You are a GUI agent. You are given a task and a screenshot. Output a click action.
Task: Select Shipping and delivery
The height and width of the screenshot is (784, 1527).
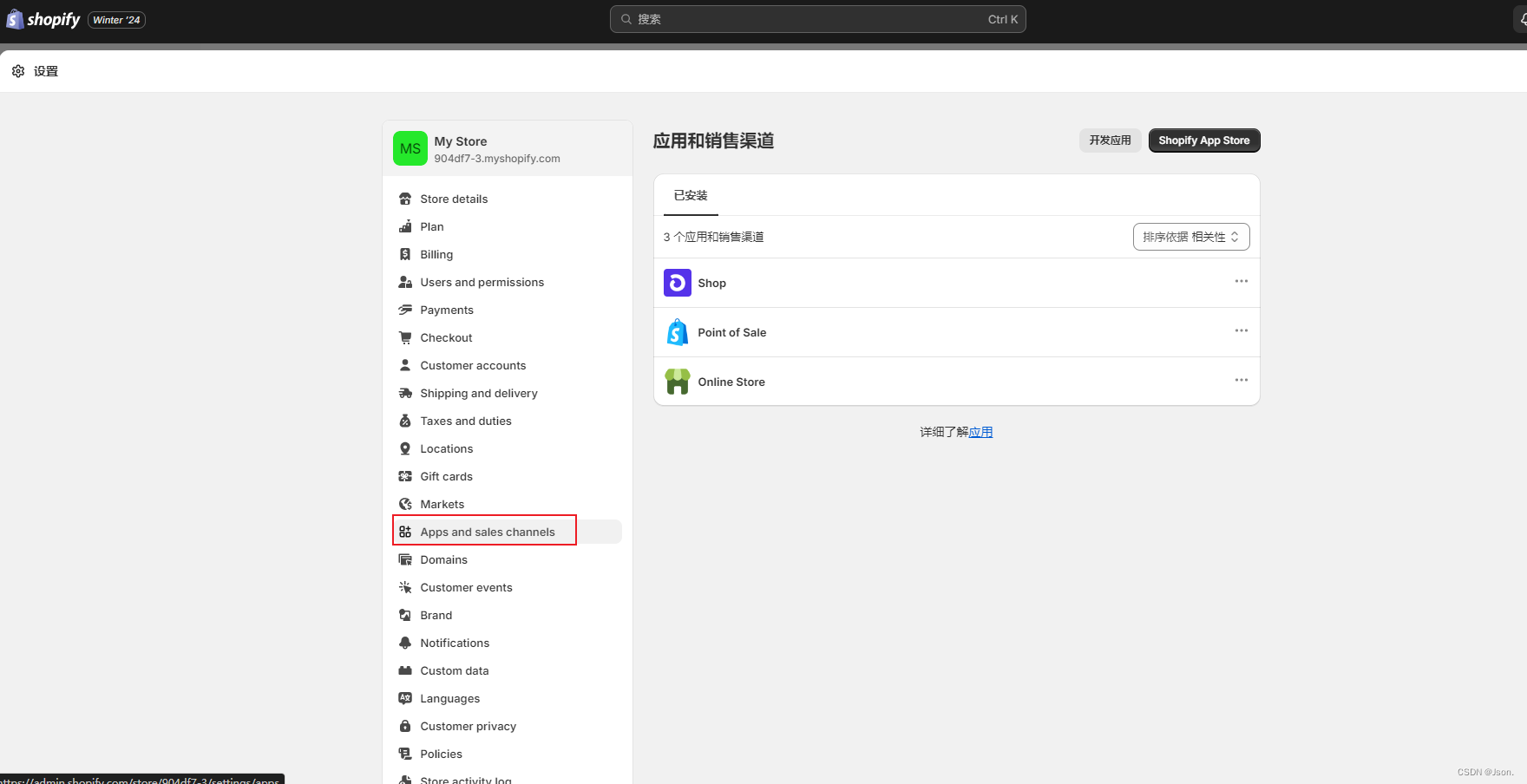pos(508,393)
